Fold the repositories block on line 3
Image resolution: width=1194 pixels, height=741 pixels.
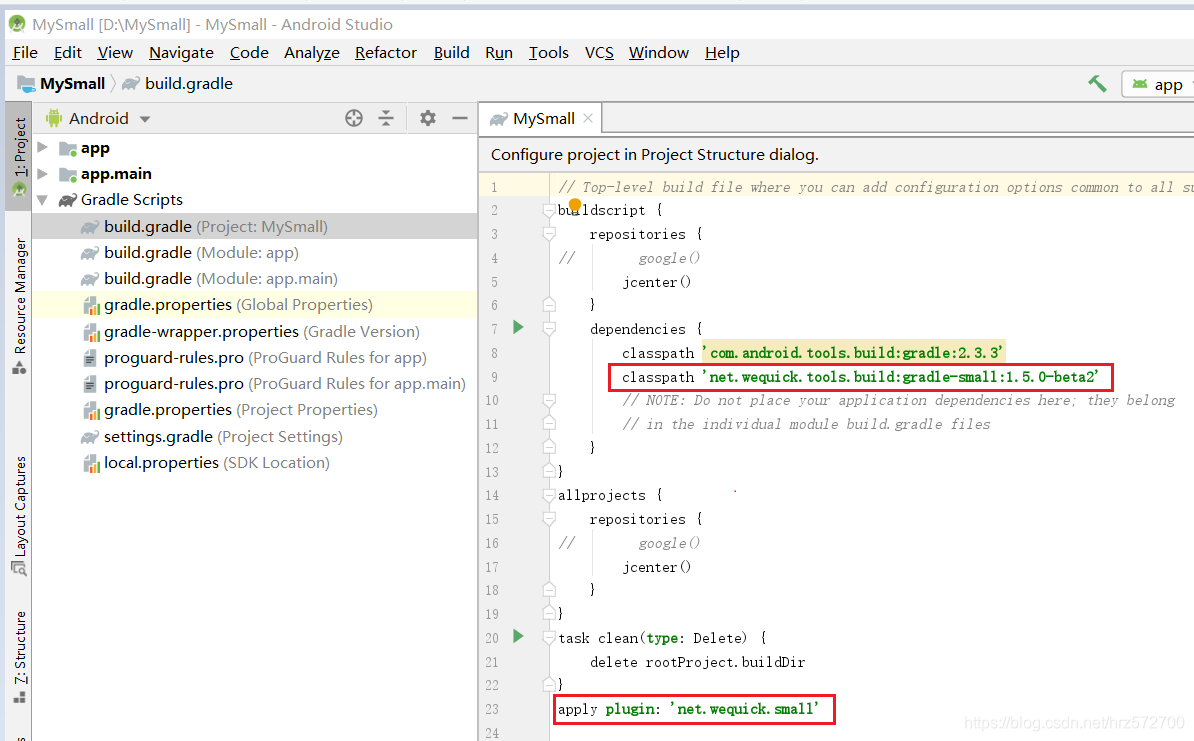click(548, 234)
